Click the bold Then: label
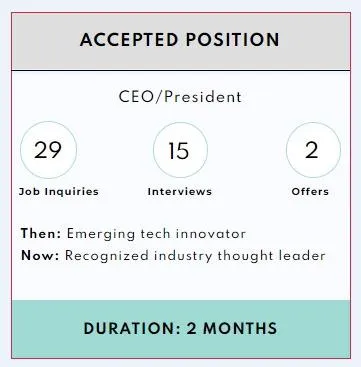 [41, 234]
